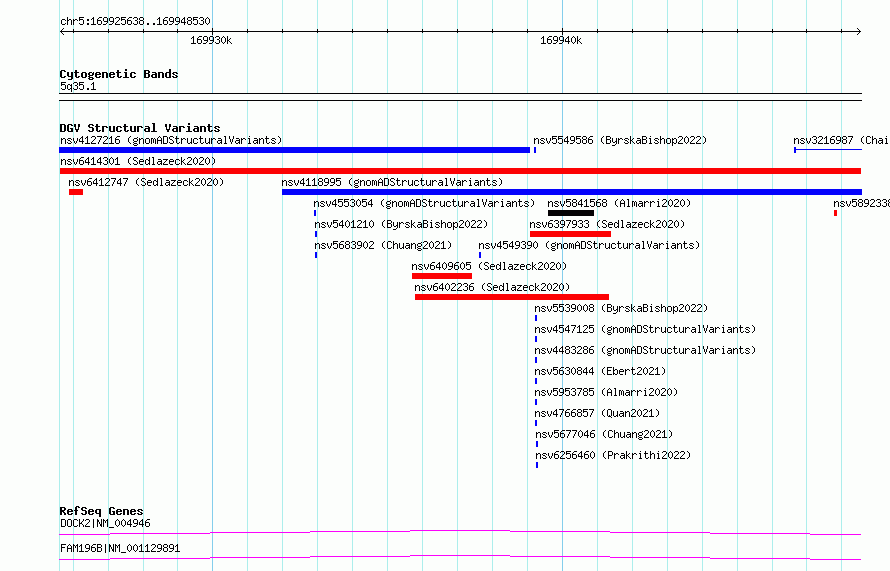Click the 5q35.1 cytogenetic band label
The width and height of the screenshot is (890, 571).
[78, 86]
